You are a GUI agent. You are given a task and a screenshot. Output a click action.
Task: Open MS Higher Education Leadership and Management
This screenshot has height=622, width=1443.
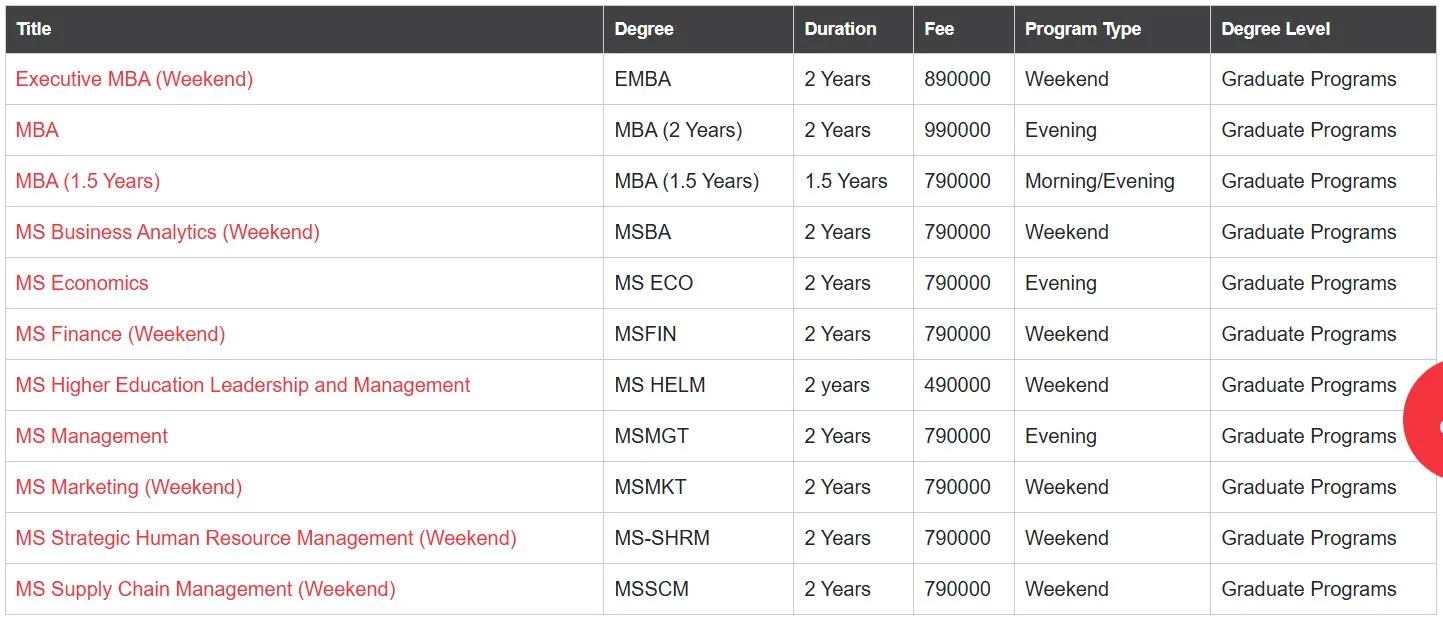(242, 385)
